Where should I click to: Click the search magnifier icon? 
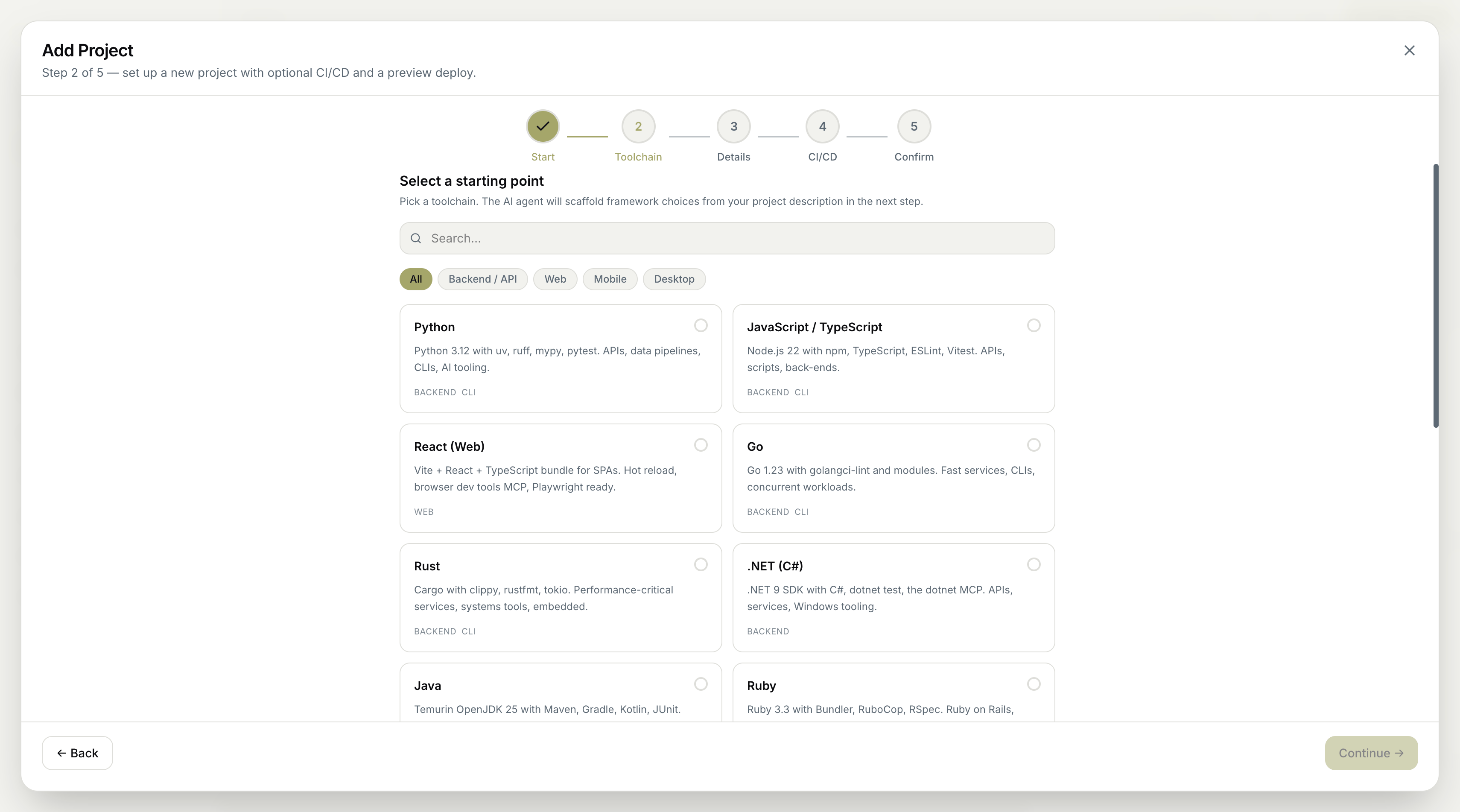click(416, 239)
